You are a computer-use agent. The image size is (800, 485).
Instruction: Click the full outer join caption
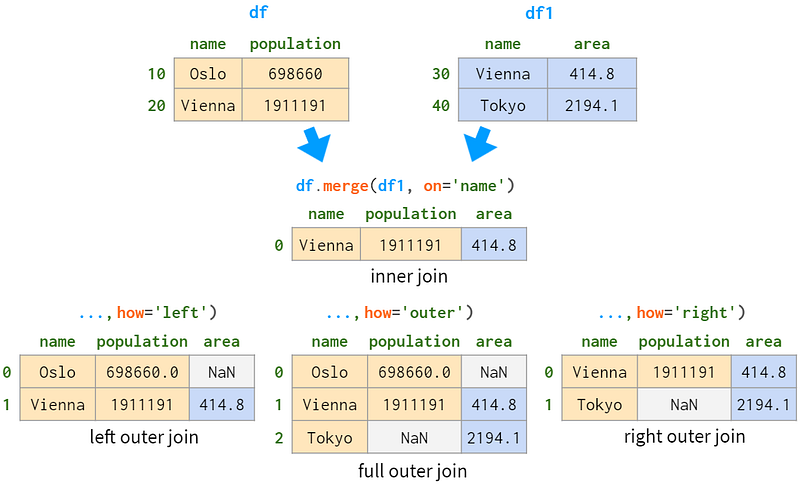coord(412,471)
